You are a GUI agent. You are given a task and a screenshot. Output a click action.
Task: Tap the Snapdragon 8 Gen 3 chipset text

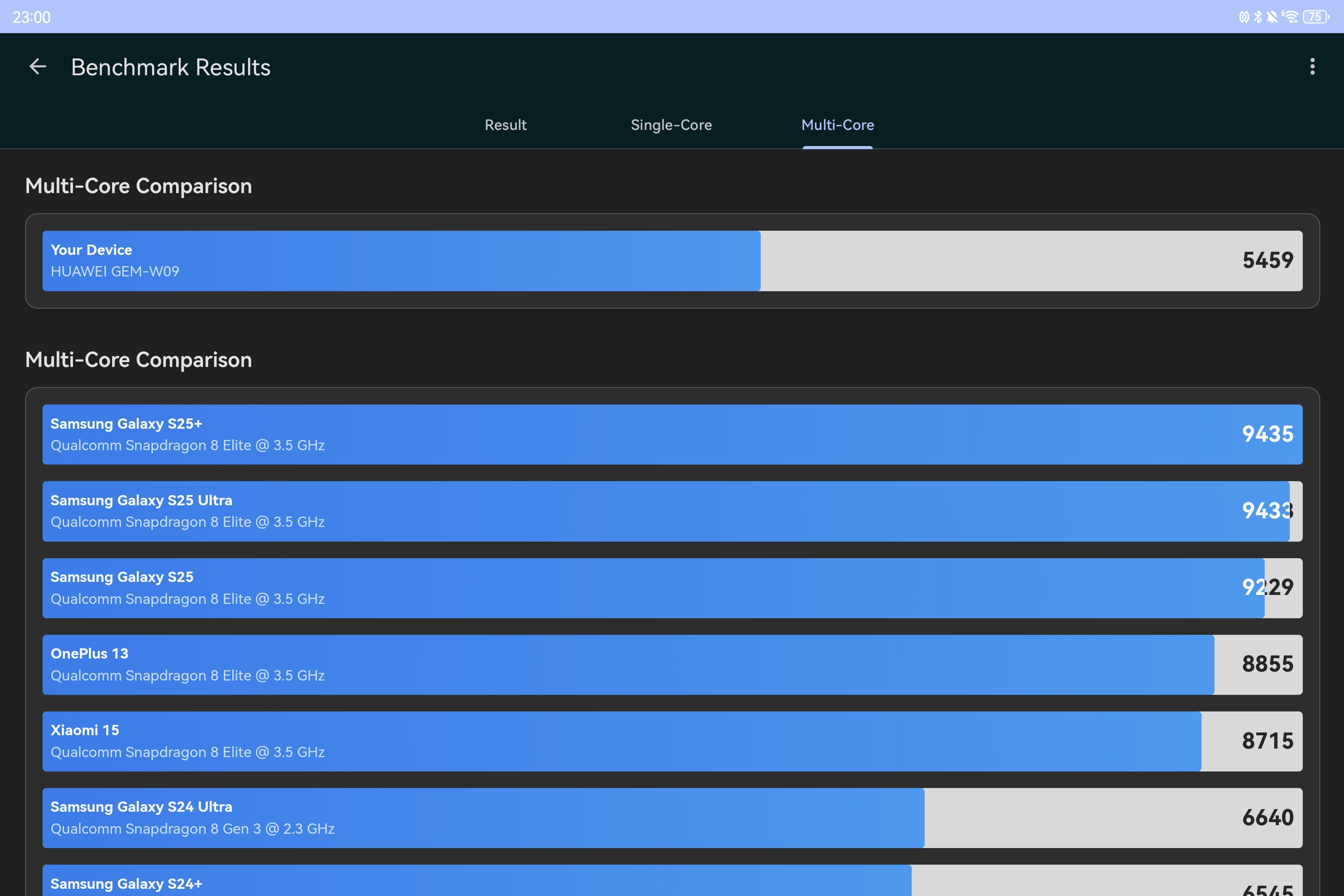click(193, 829)
